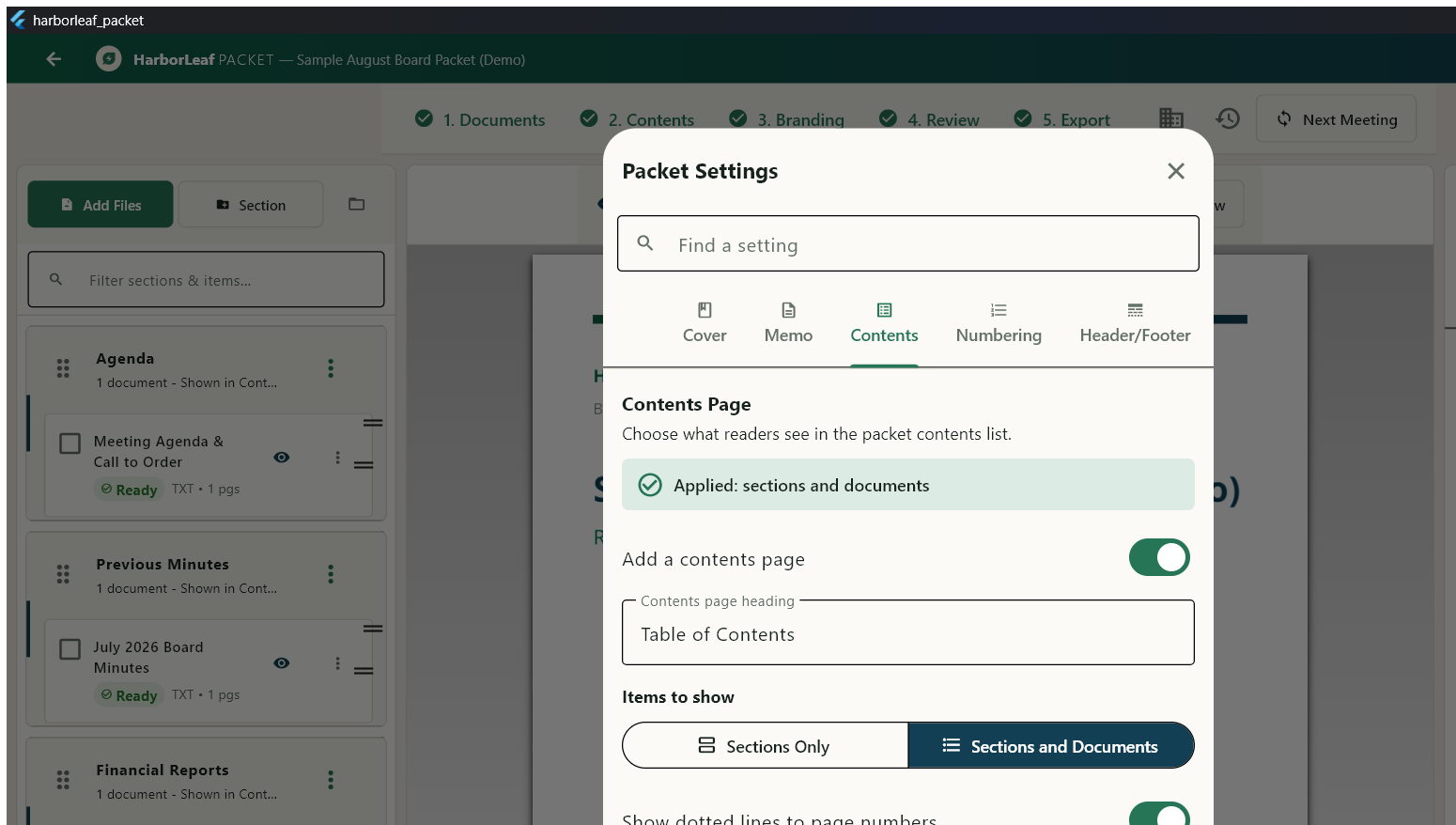Click the Applied: sections and documents banner
This screenshot has height=825, width=1456.
tap(908, 485)
